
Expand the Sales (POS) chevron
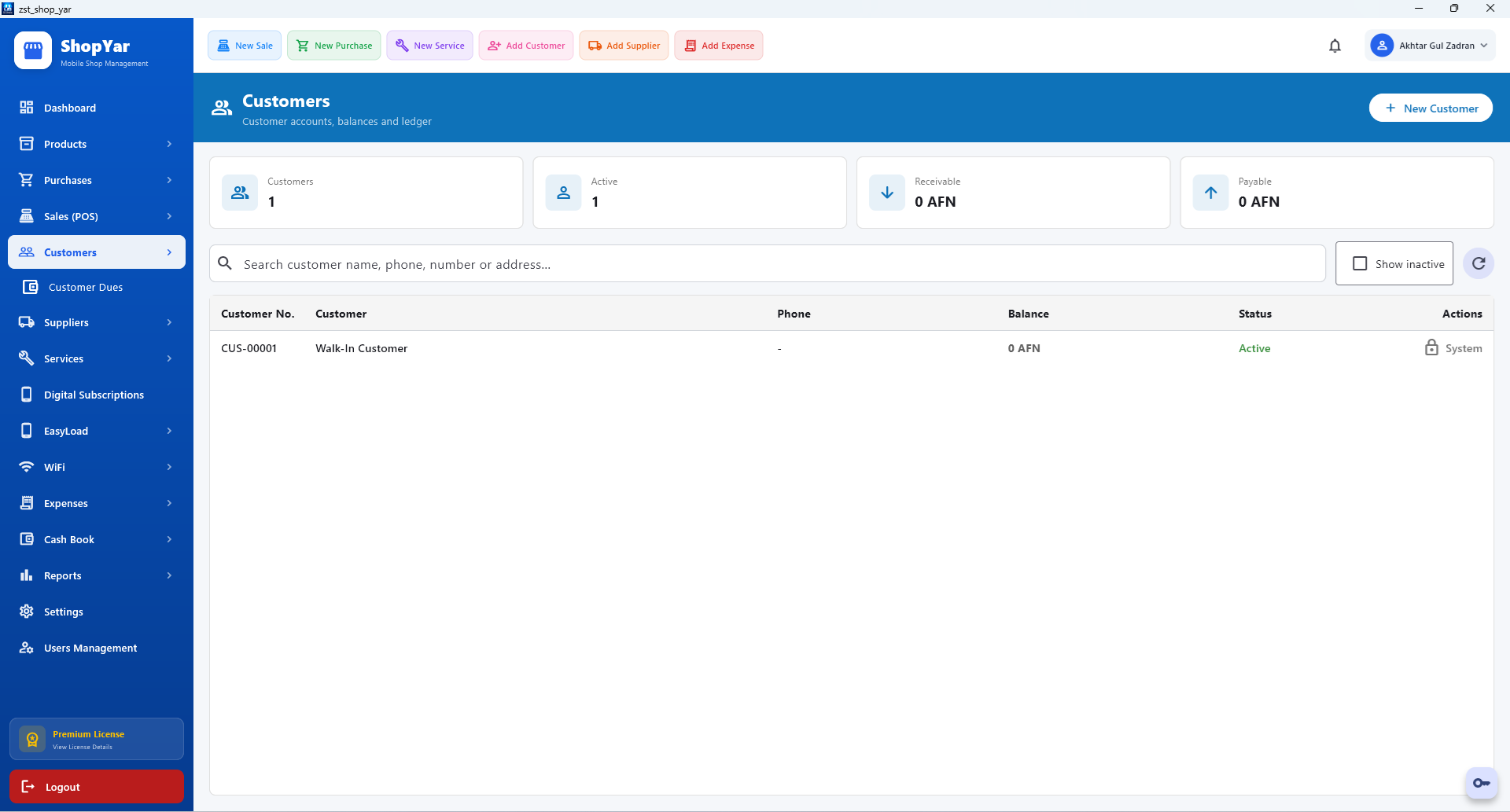(x=169, y=216)
